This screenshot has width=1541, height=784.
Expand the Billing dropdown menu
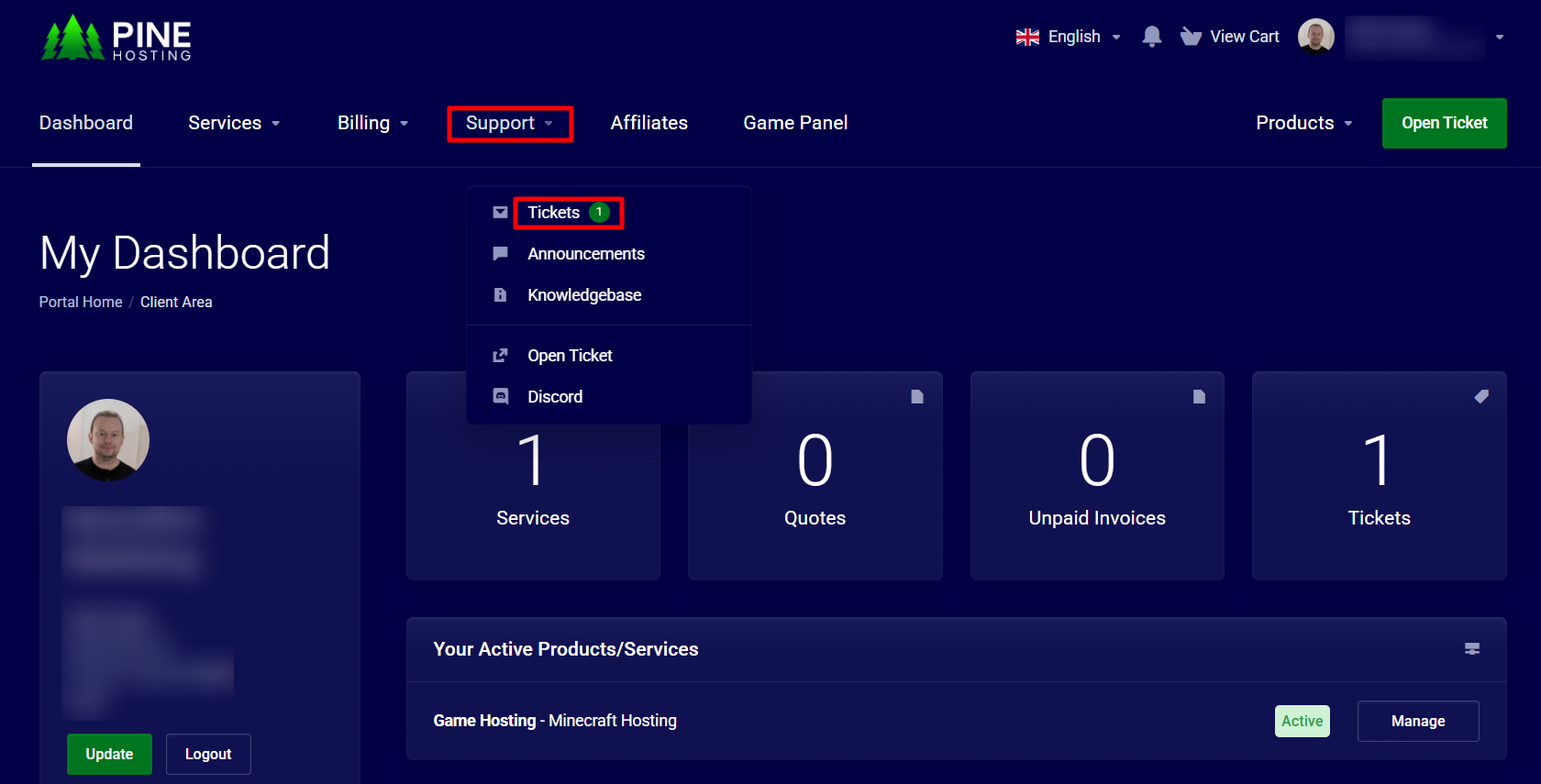372,123
